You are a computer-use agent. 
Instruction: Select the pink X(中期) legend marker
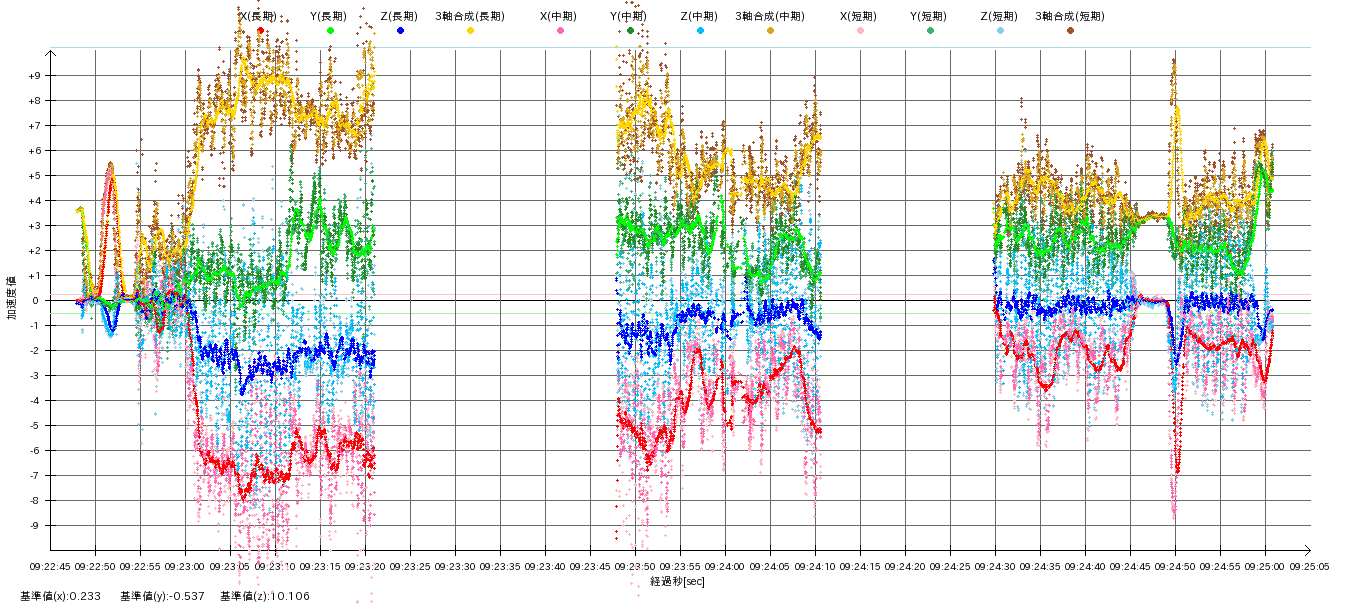coord(560,31)
